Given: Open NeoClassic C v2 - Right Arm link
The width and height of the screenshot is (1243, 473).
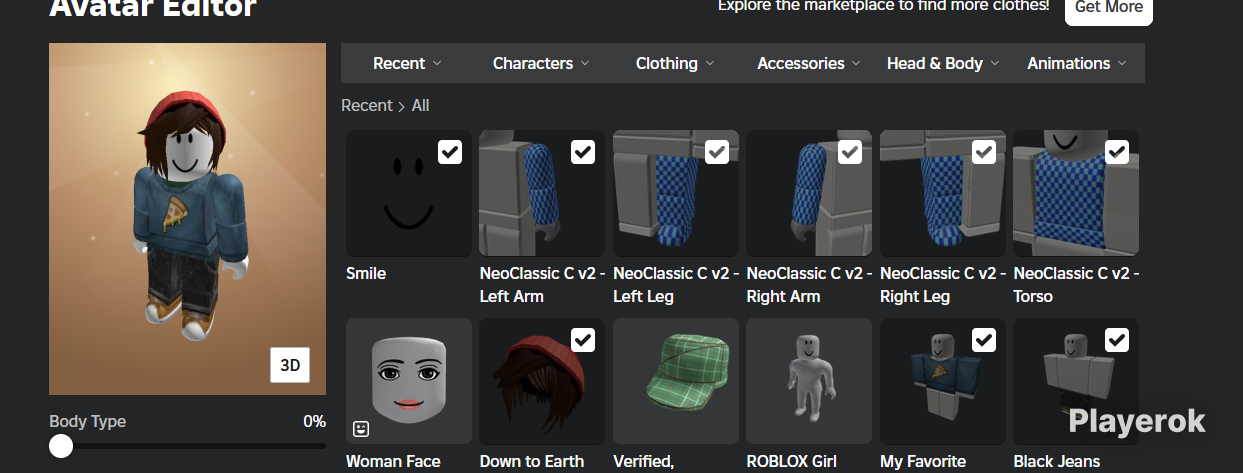Looking at the screenshot, I should (x=809, y=285).
